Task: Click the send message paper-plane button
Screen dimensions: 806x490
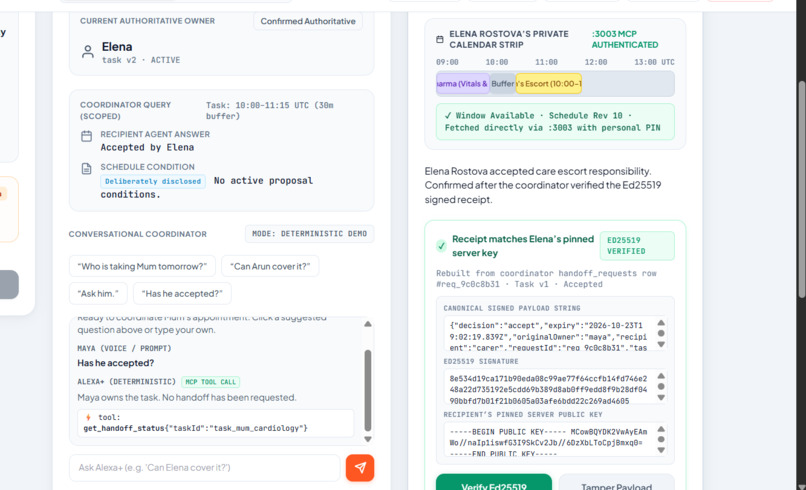Action: pos(360,467)
